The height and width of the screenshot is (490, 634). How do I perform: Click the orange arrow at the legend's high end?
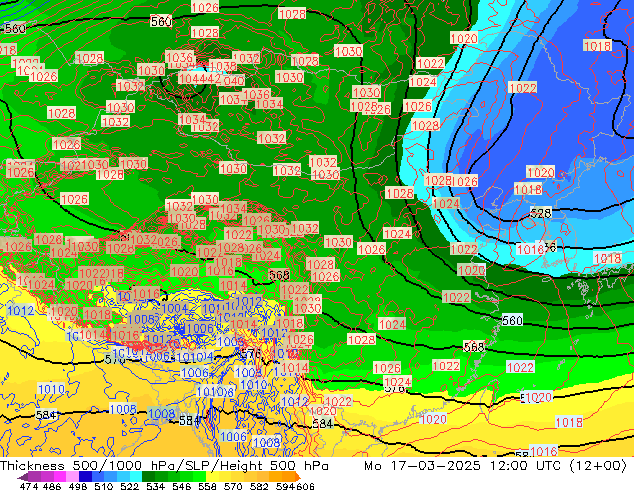pyautogui.click(x=298, y=477)
